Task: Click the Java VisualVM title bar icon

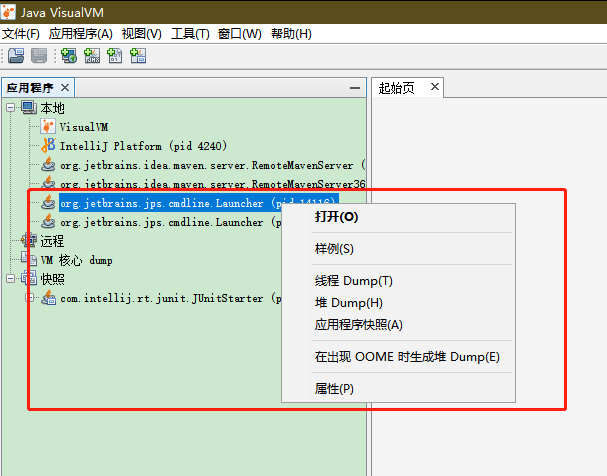Action: point(8,12)
